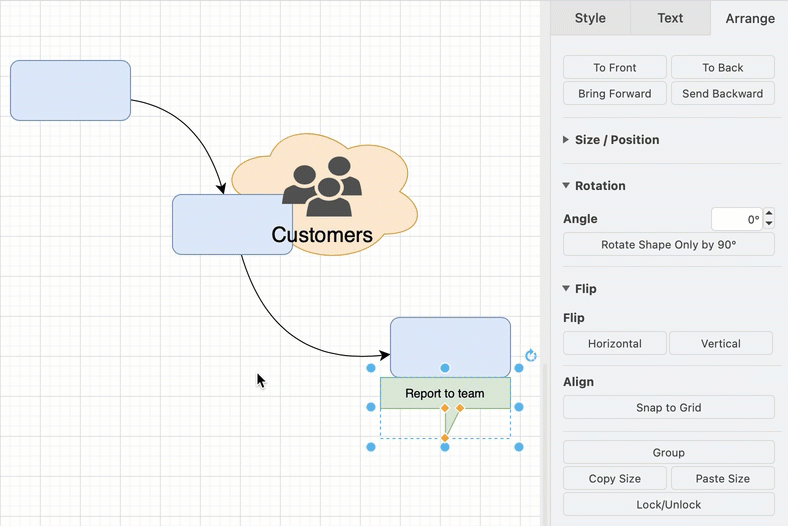
Task: Switch to the Text tab
Action: tap(670, 18)
